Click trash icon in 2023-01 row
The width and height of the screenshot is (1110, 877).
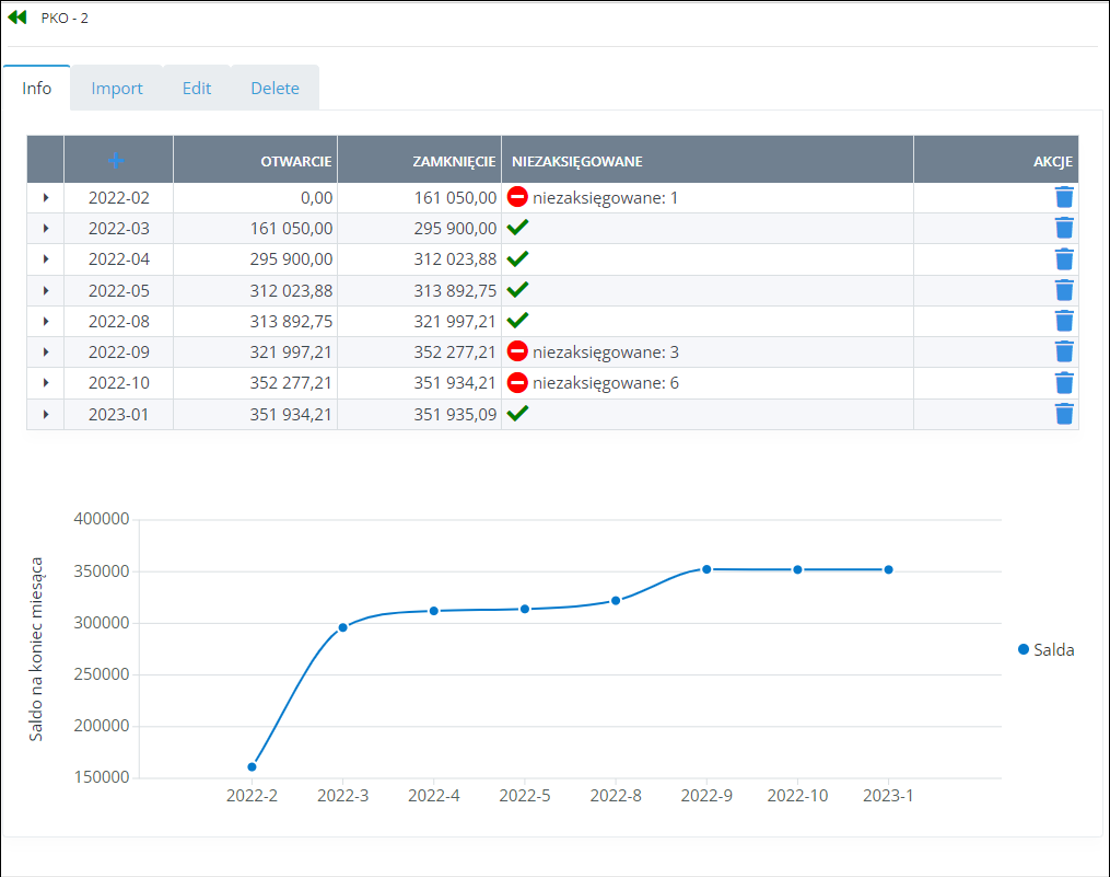(x=1065, y=414)
